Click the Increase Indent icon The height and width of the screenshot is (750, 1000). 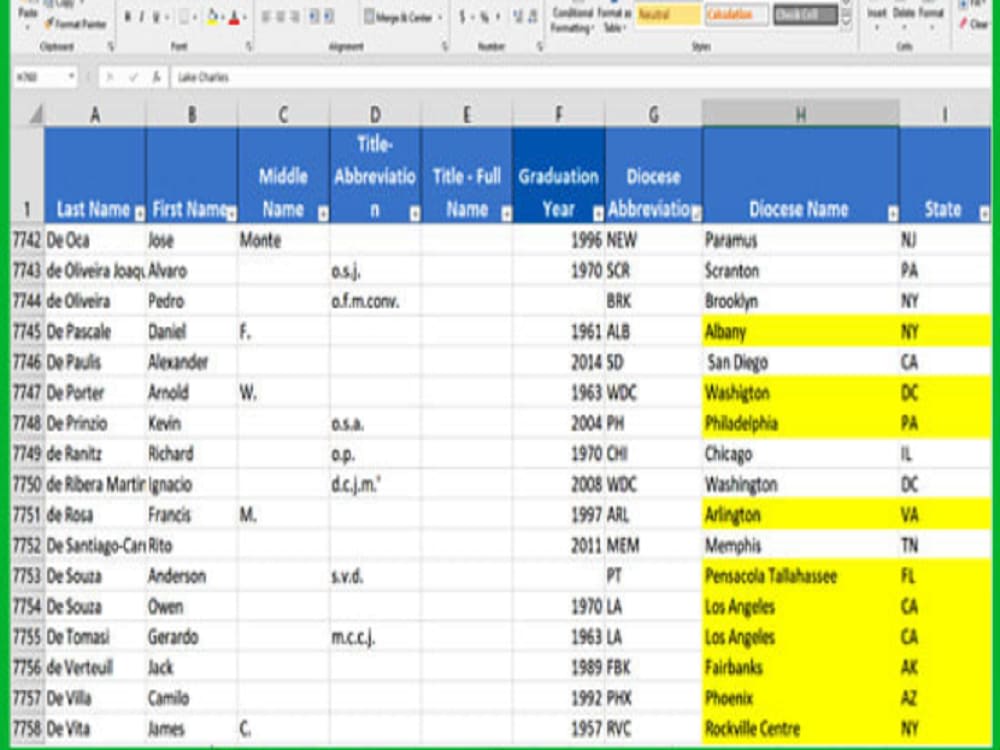(x=328, y=17)
